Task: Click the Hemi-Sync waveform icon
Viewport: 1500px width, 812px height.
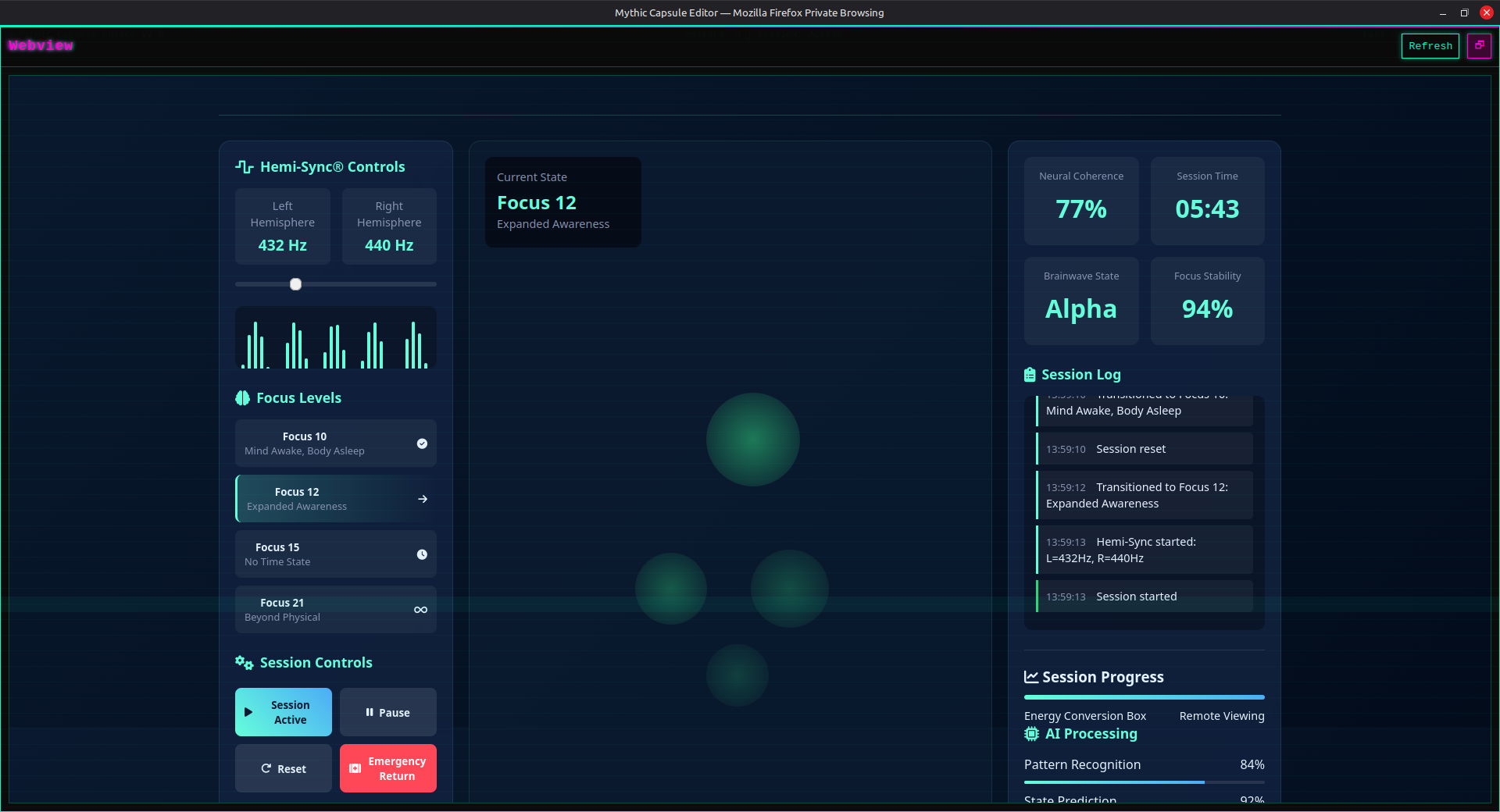Action: 245,167
